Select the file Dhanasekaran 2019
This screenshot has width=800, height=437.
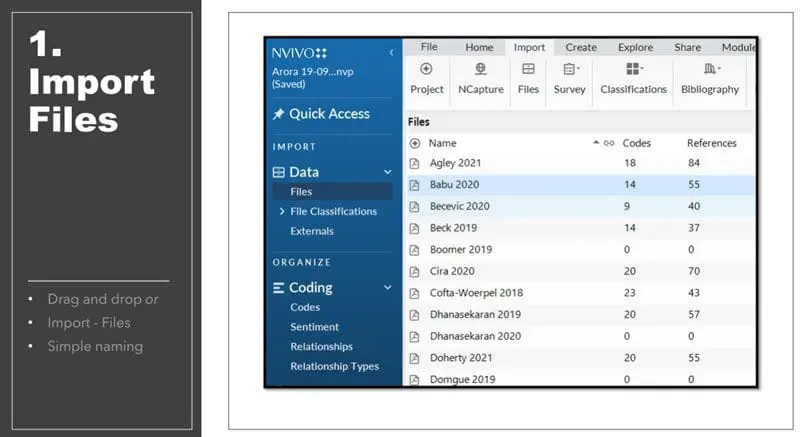(x=475, y=315)
